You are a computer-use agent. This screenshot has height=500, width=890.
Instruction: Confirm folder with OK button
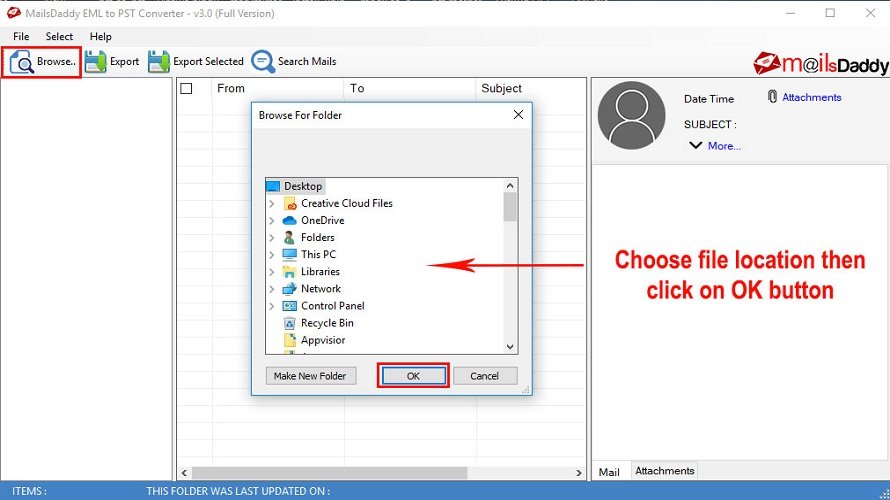[413, 376]
